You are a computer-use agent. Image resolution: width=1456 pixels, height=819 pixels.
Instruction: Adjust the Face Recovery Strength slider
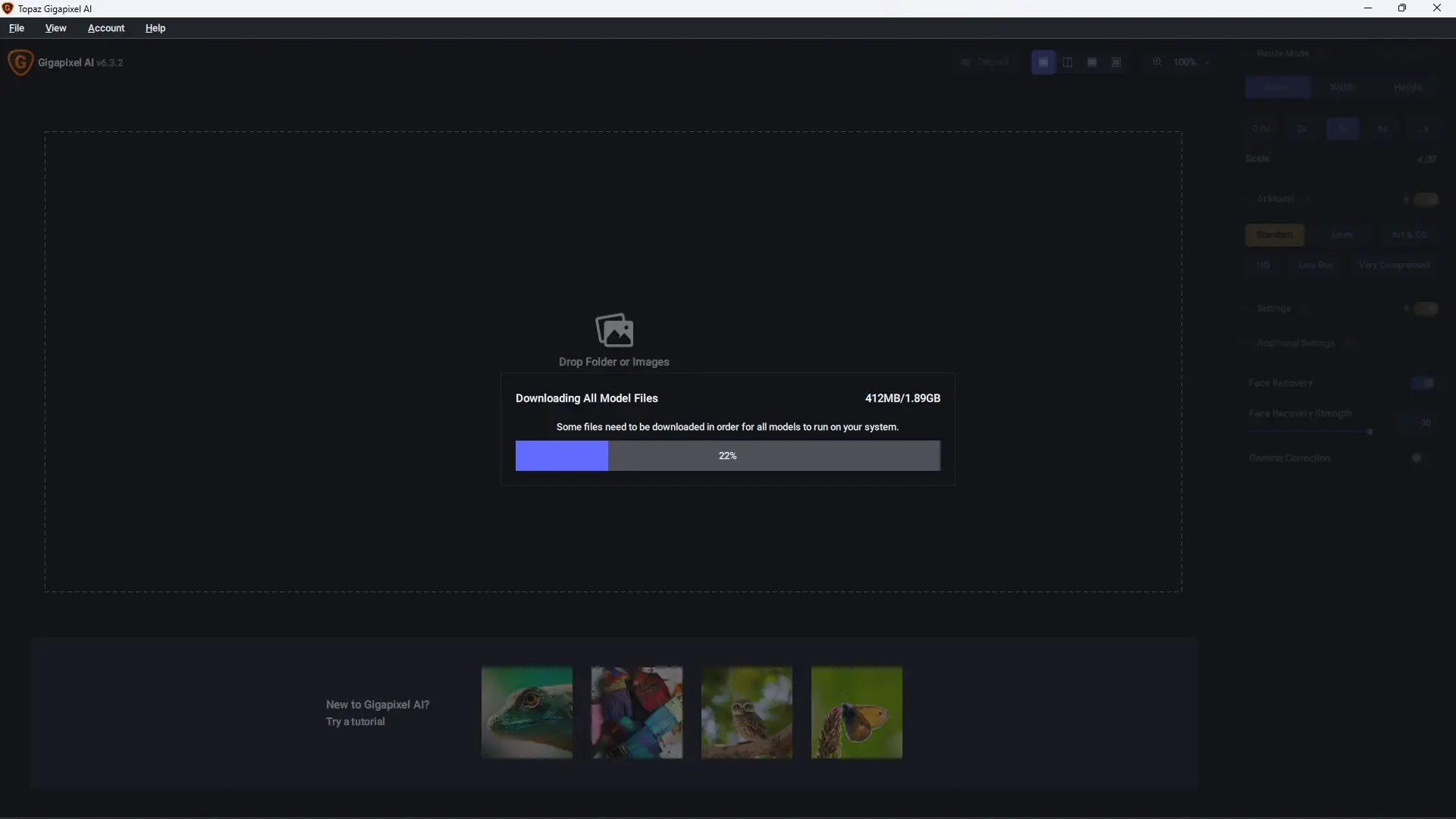coord(1370,431)
